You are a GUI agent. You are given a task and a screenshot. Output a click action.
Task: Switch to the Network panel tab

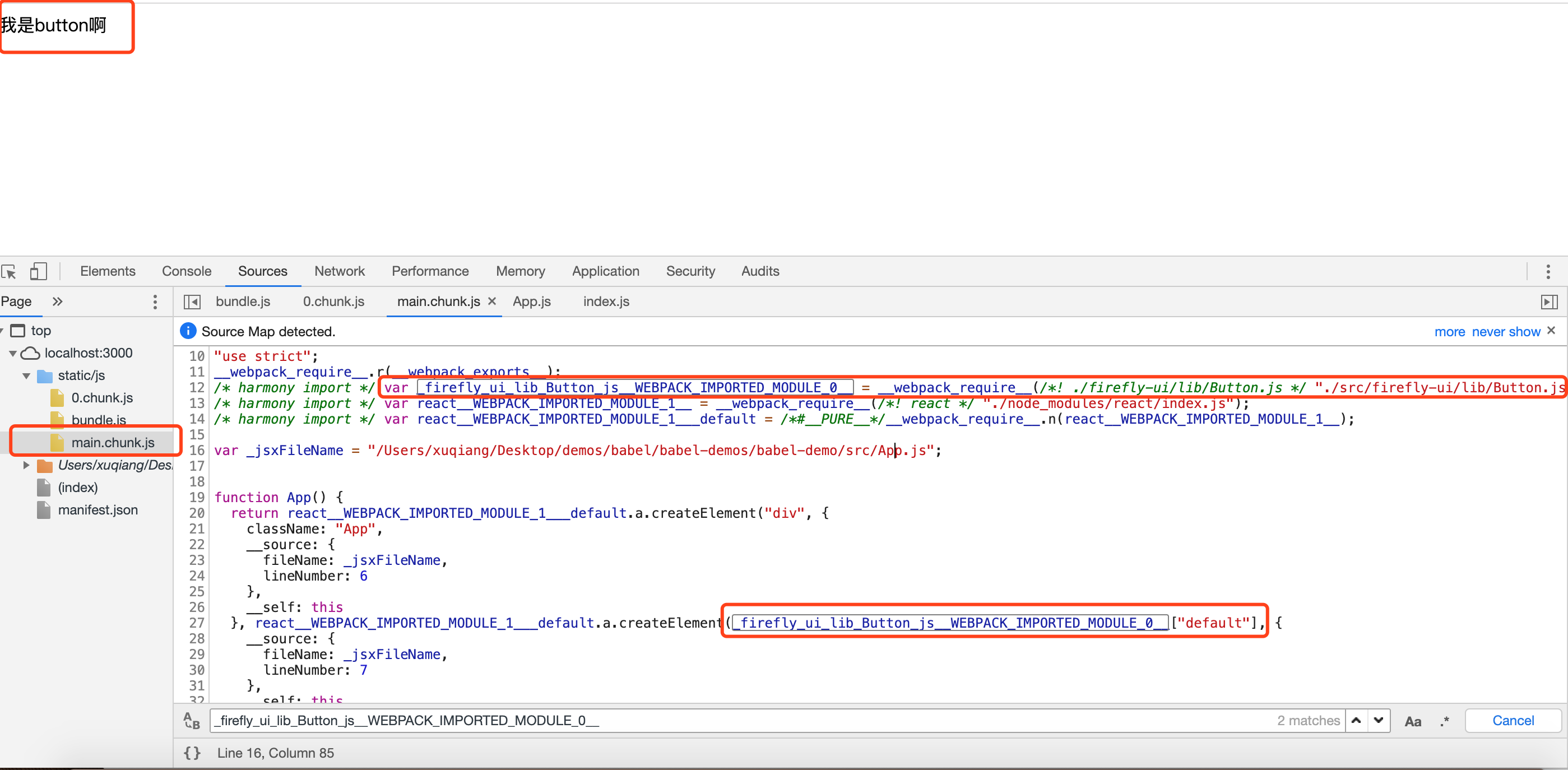[x=339, y=271]
